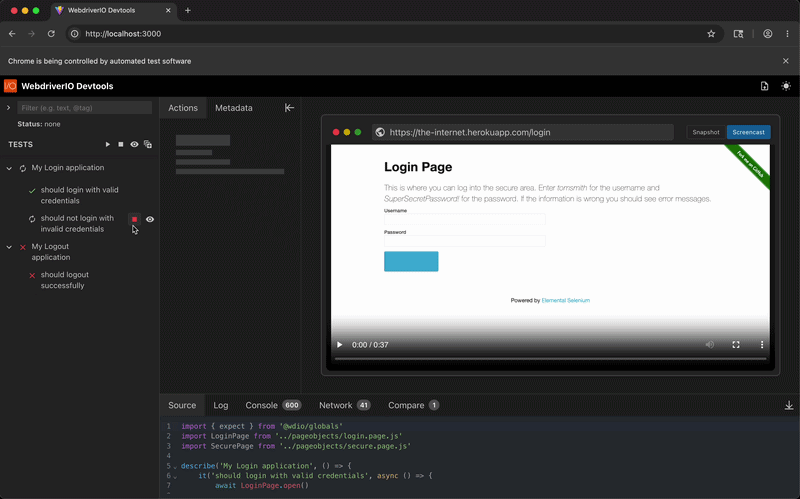
Task: Fold the it block on line 6
Action: (x=175, y=477)
